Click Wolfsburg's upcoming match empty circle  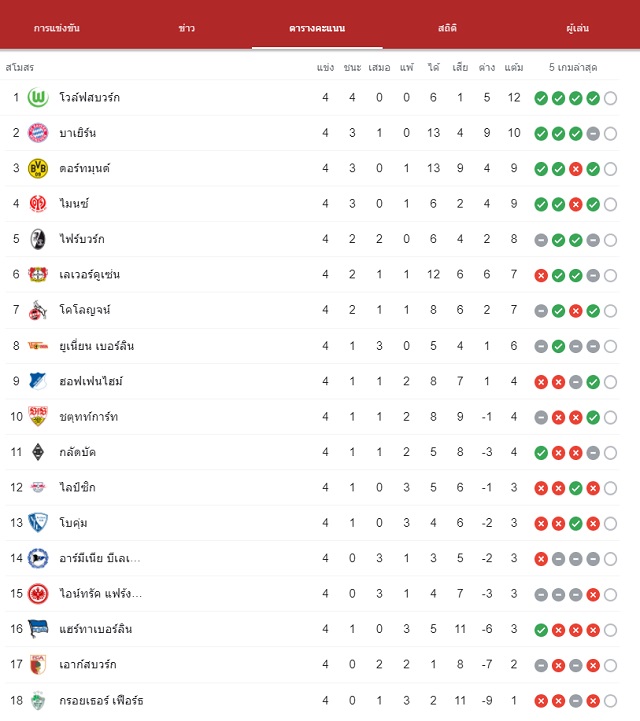point(611,98)
